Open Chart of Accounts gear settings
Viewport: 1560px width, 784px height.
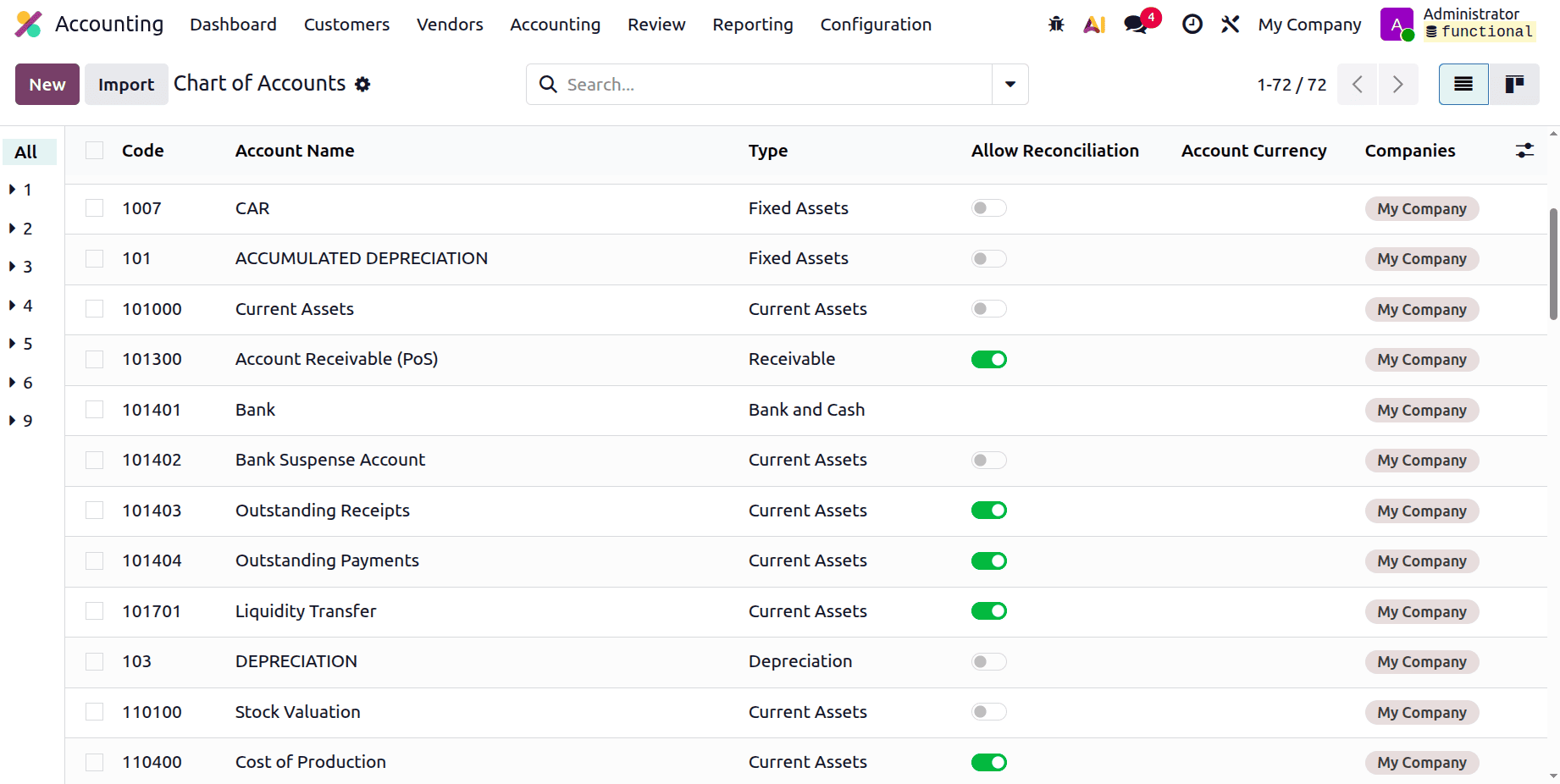click(x=362, y=85)
